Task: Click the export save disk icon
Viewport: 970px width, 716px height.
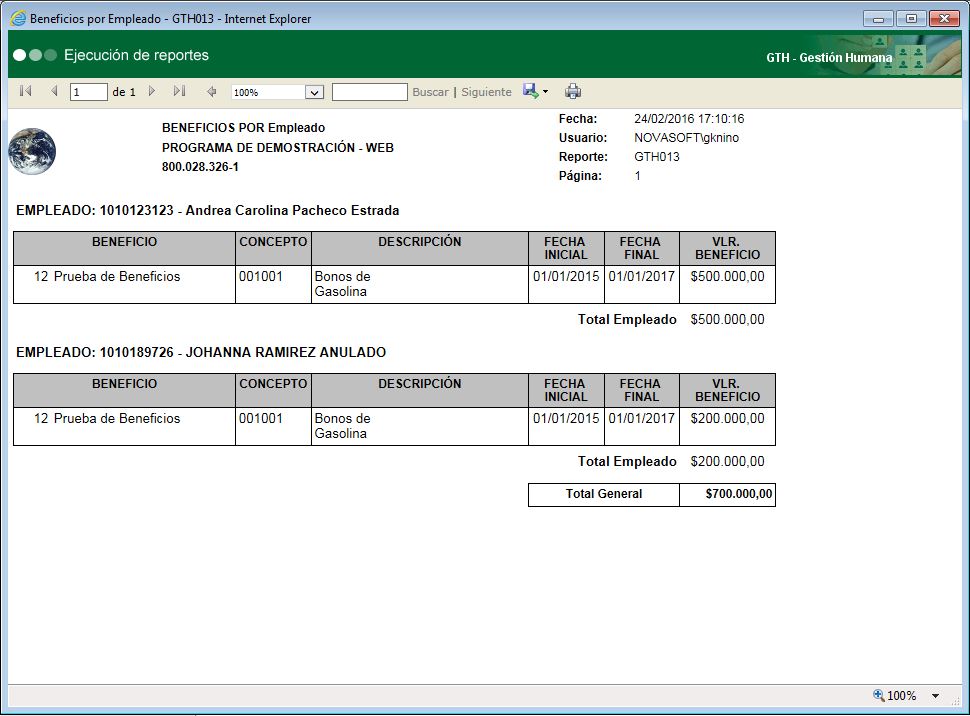Action: (x=530, y=91)
